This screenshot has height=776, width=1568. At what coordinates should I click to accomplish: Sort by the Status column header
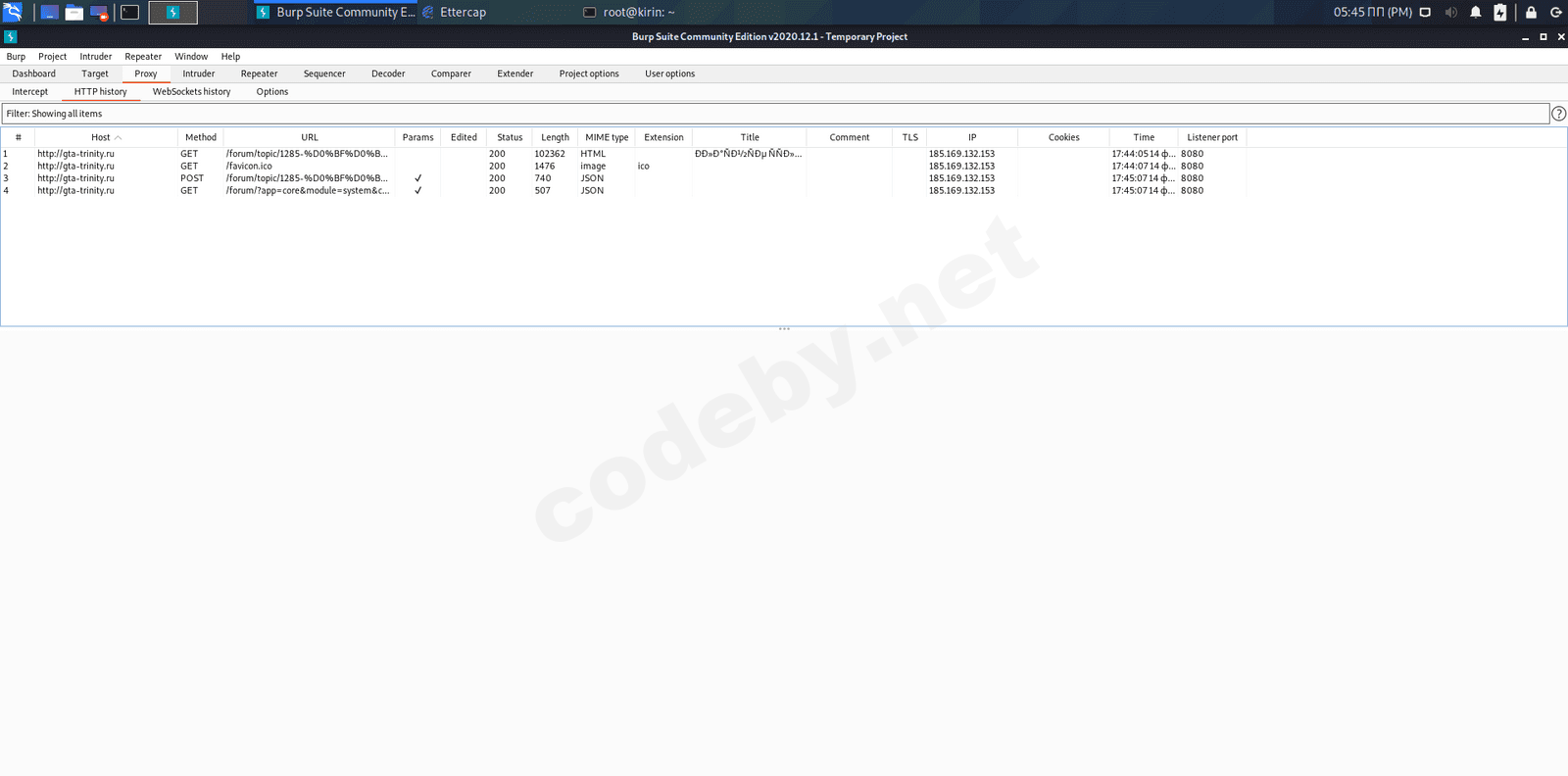510,137
